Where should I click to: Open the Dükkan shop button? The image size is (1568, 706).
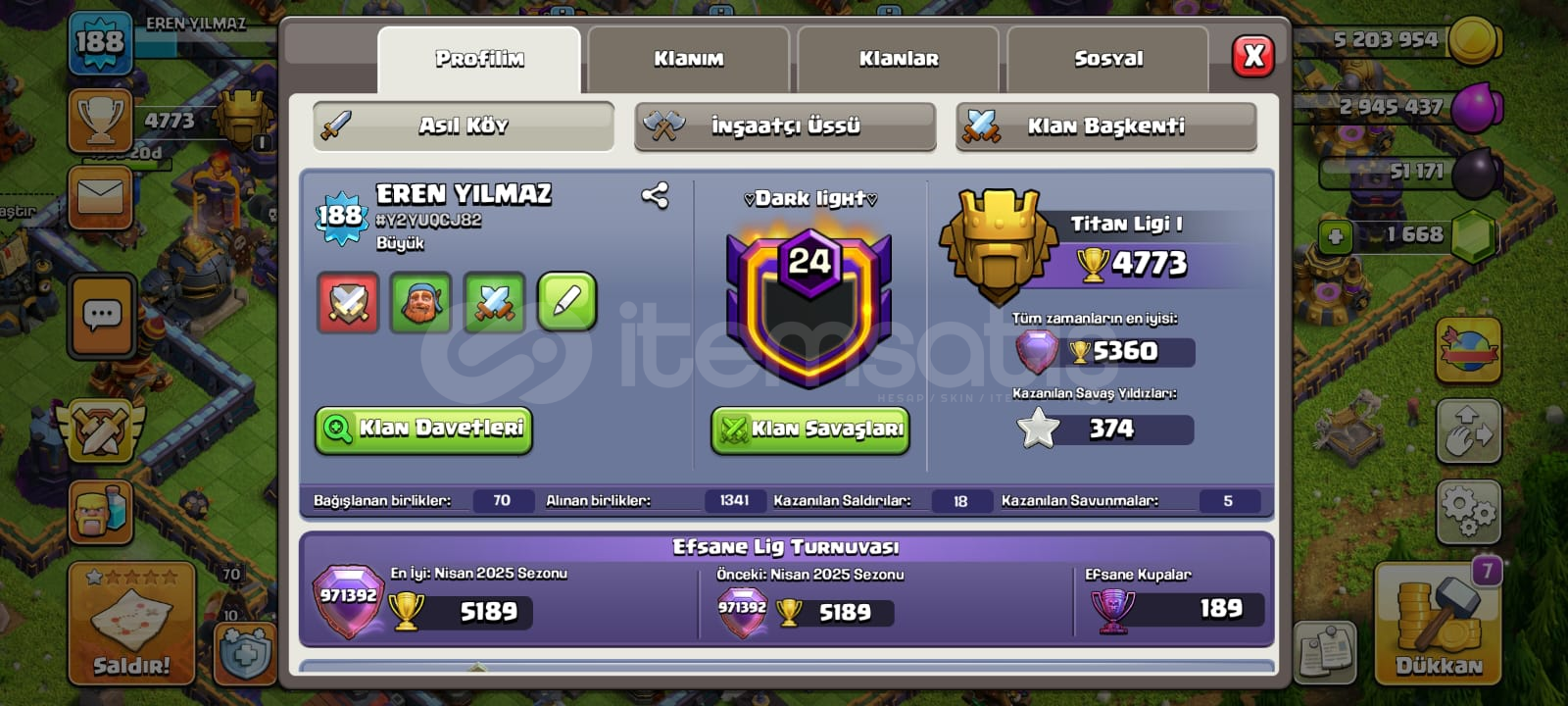[1438, 623]
